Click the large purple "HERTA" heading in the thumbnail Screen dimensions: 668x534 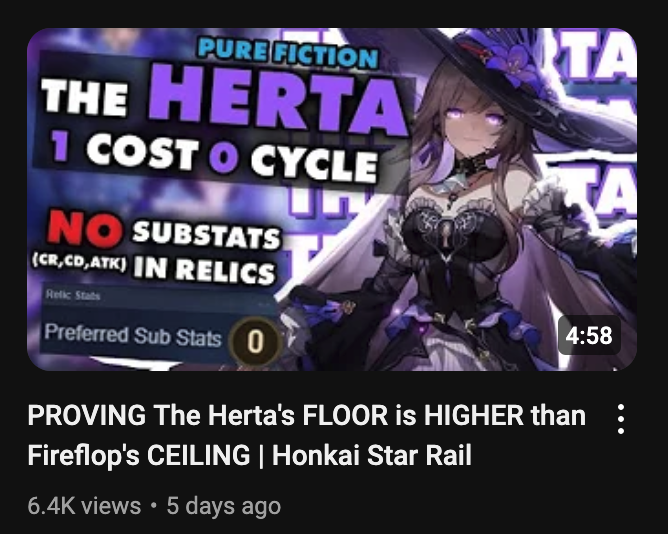pos(277,101)
